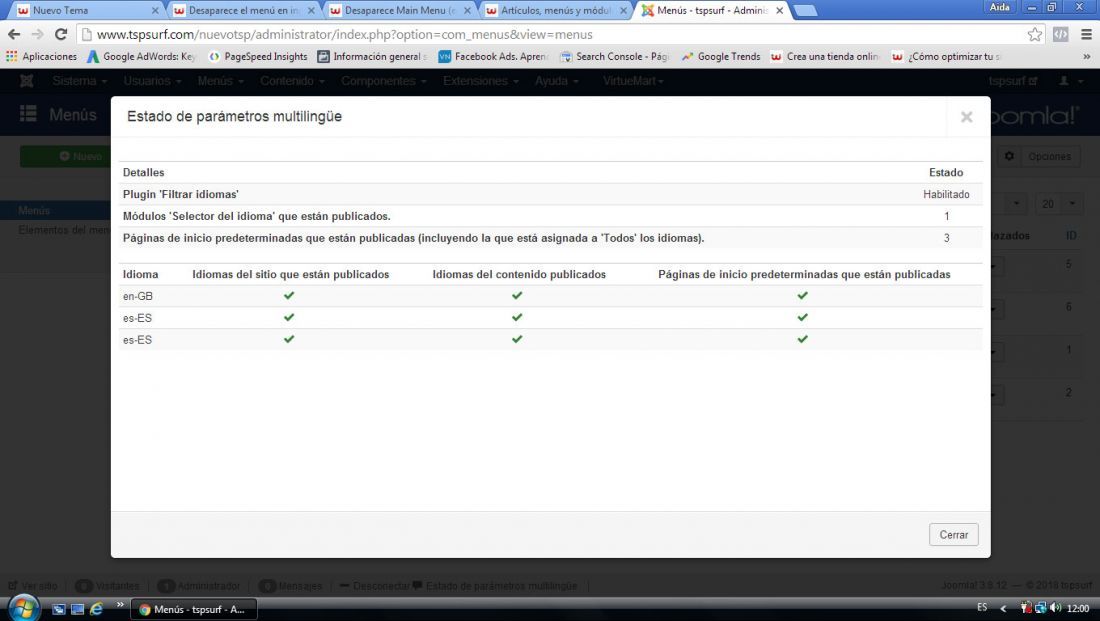
Task: Open Google Trends bookmark
Action: [x=721, y=56]
